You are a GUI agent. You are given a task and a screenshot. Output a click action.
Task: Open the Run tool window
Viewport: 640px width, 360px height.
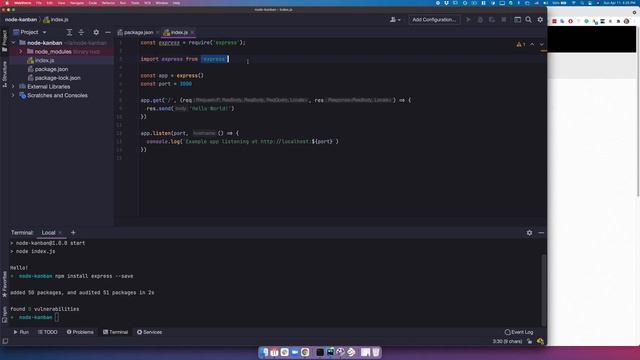21,332
